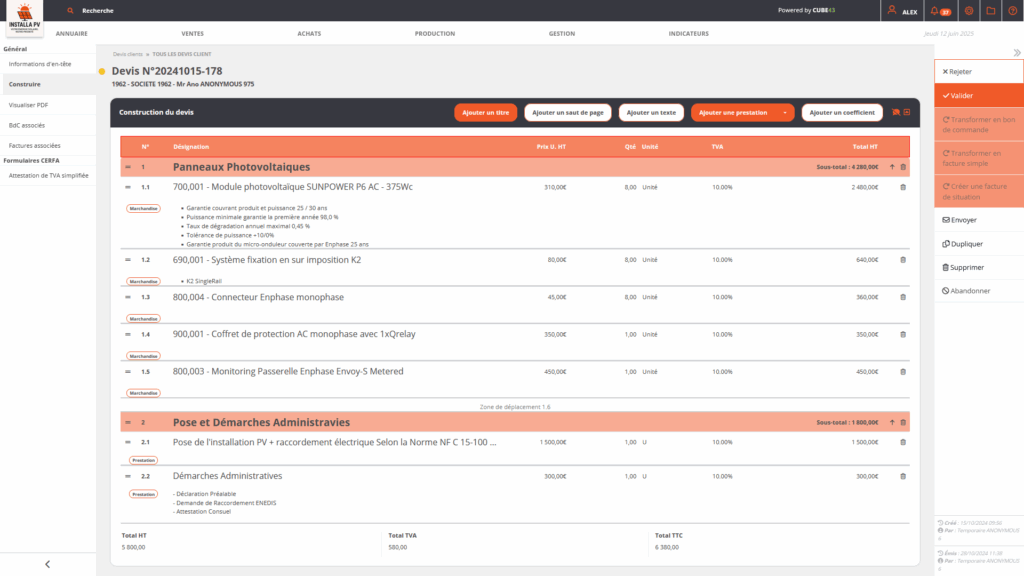Grab drag handle of line 2.2
Screen dimensions: 1024x576
tap(128, 476)
